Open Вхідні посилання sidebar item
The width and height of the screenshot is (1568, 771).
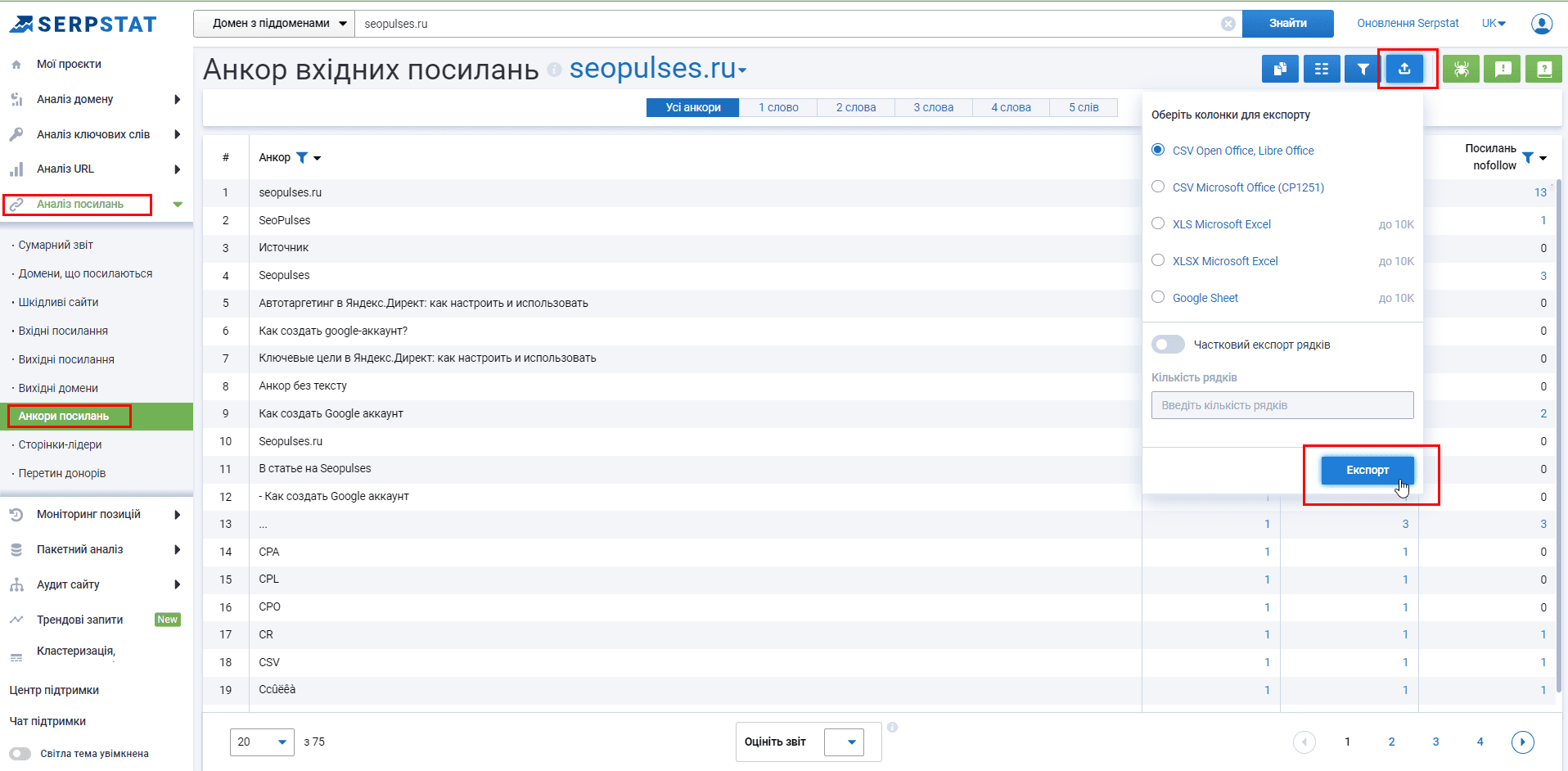(x=63, y=331)
